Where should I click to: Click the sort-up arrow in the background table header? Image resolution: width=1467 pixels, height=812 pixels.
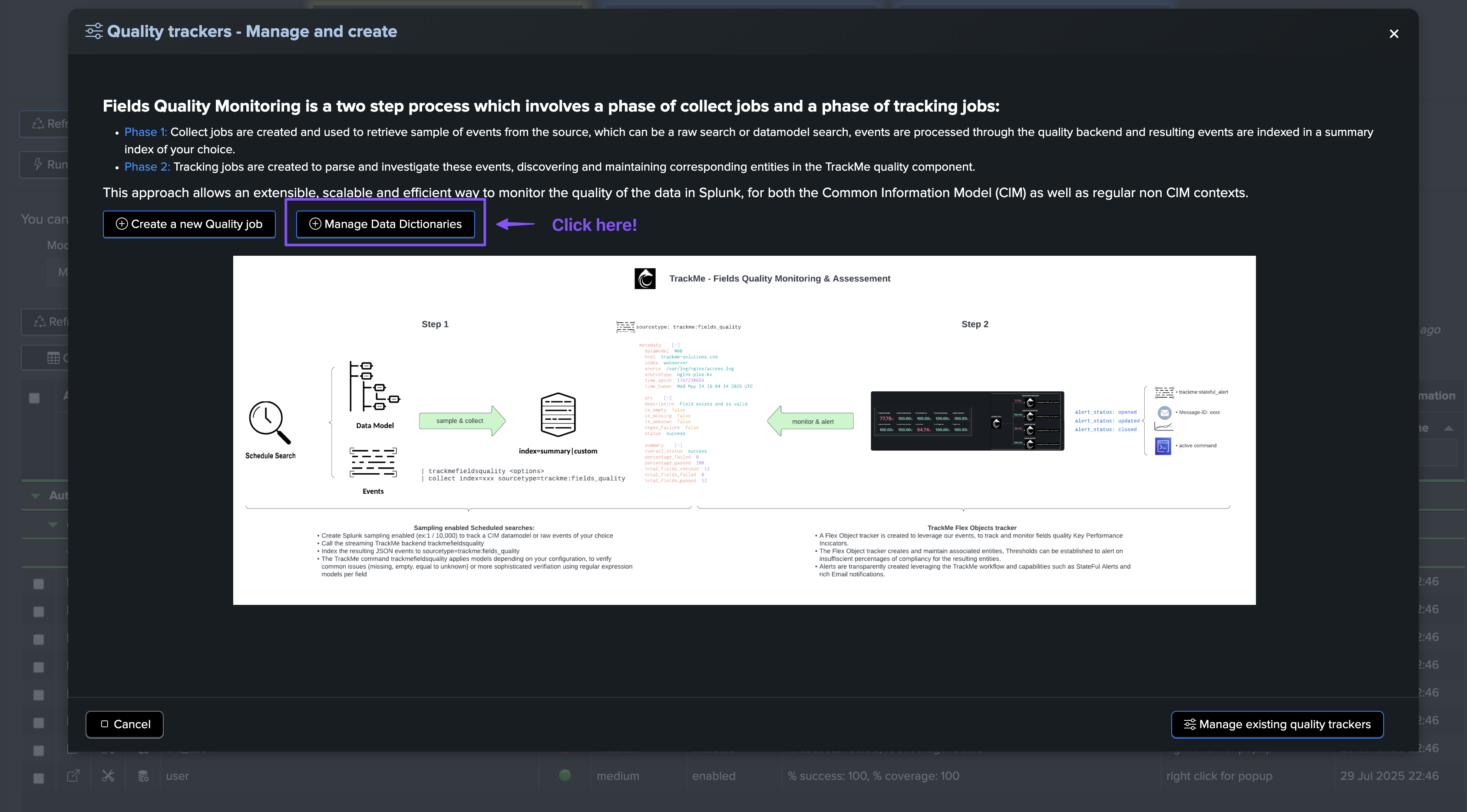1449,428
